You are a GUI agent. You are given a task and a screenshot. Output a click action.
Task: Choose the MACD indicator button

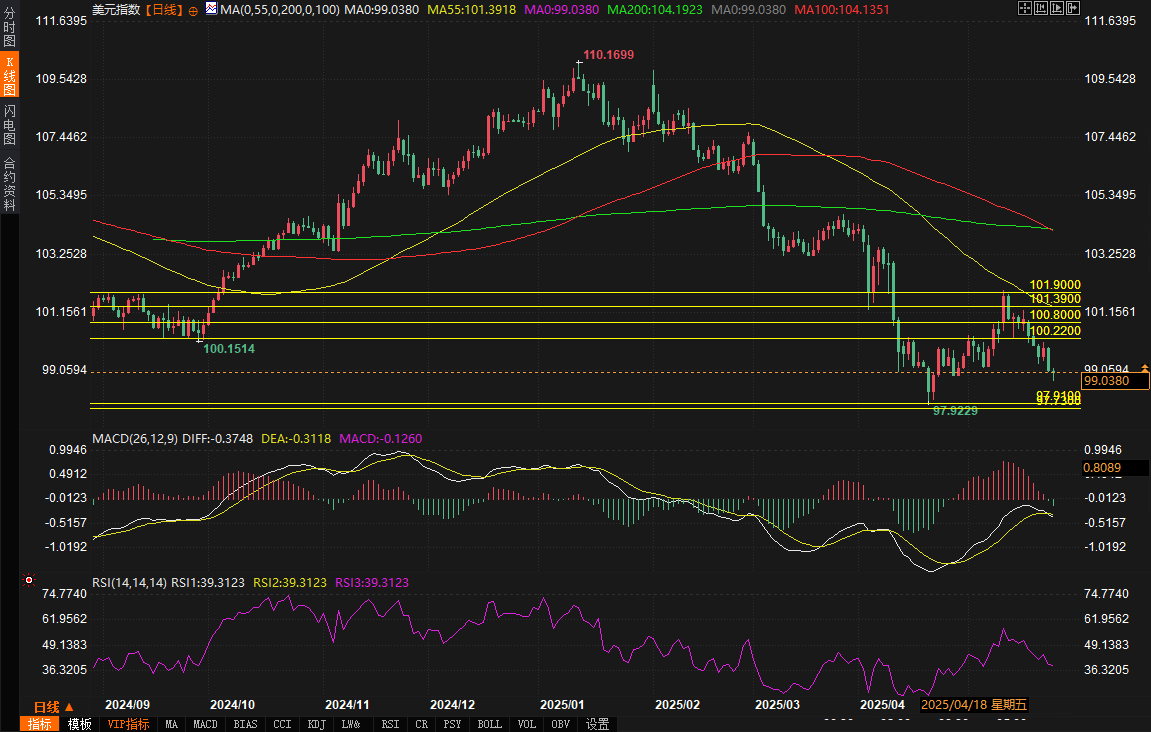[x=205, y=724]
